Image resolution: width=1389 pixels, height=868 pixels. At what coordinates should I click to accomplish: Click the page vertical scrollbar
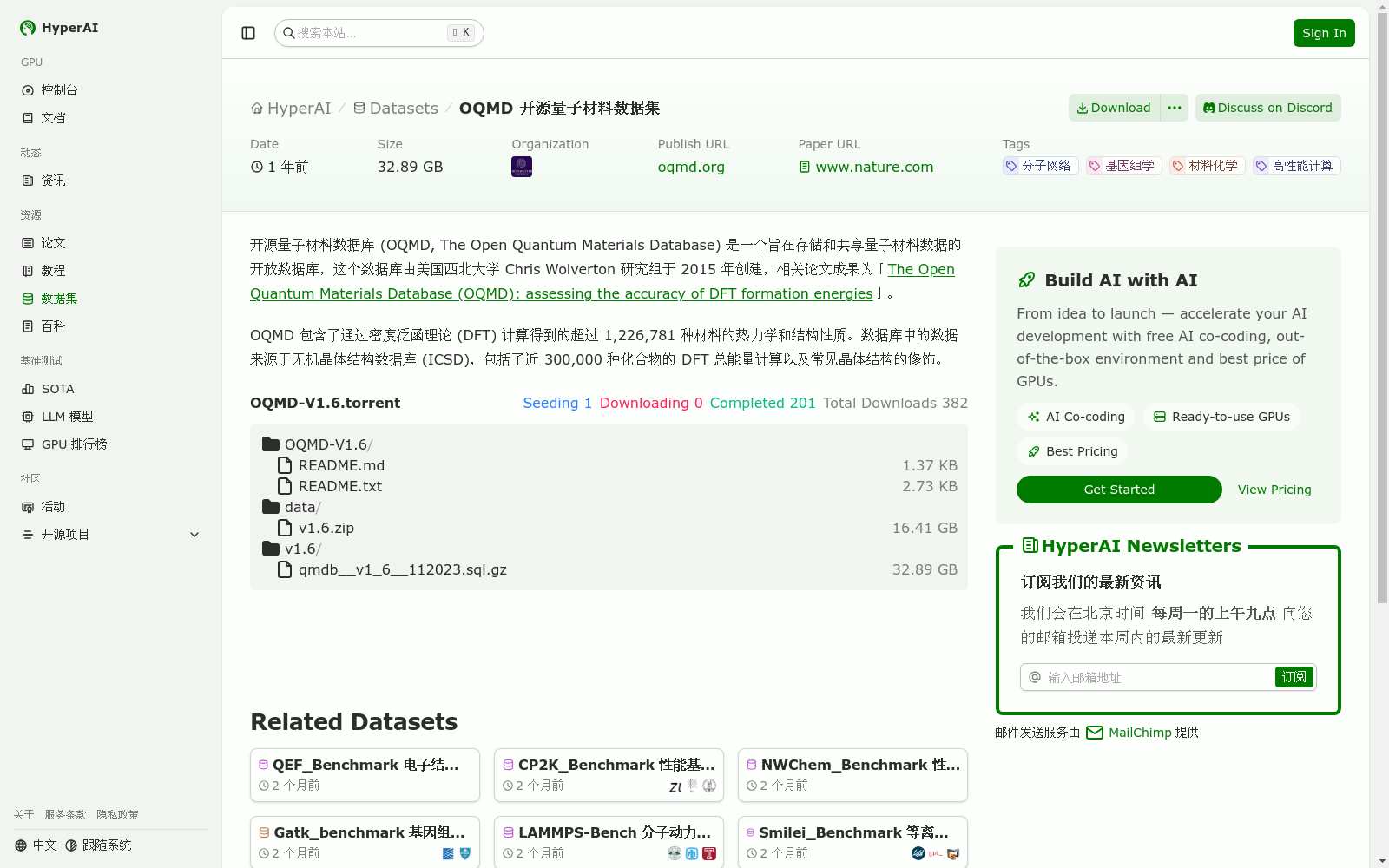tap(1382, 308)
